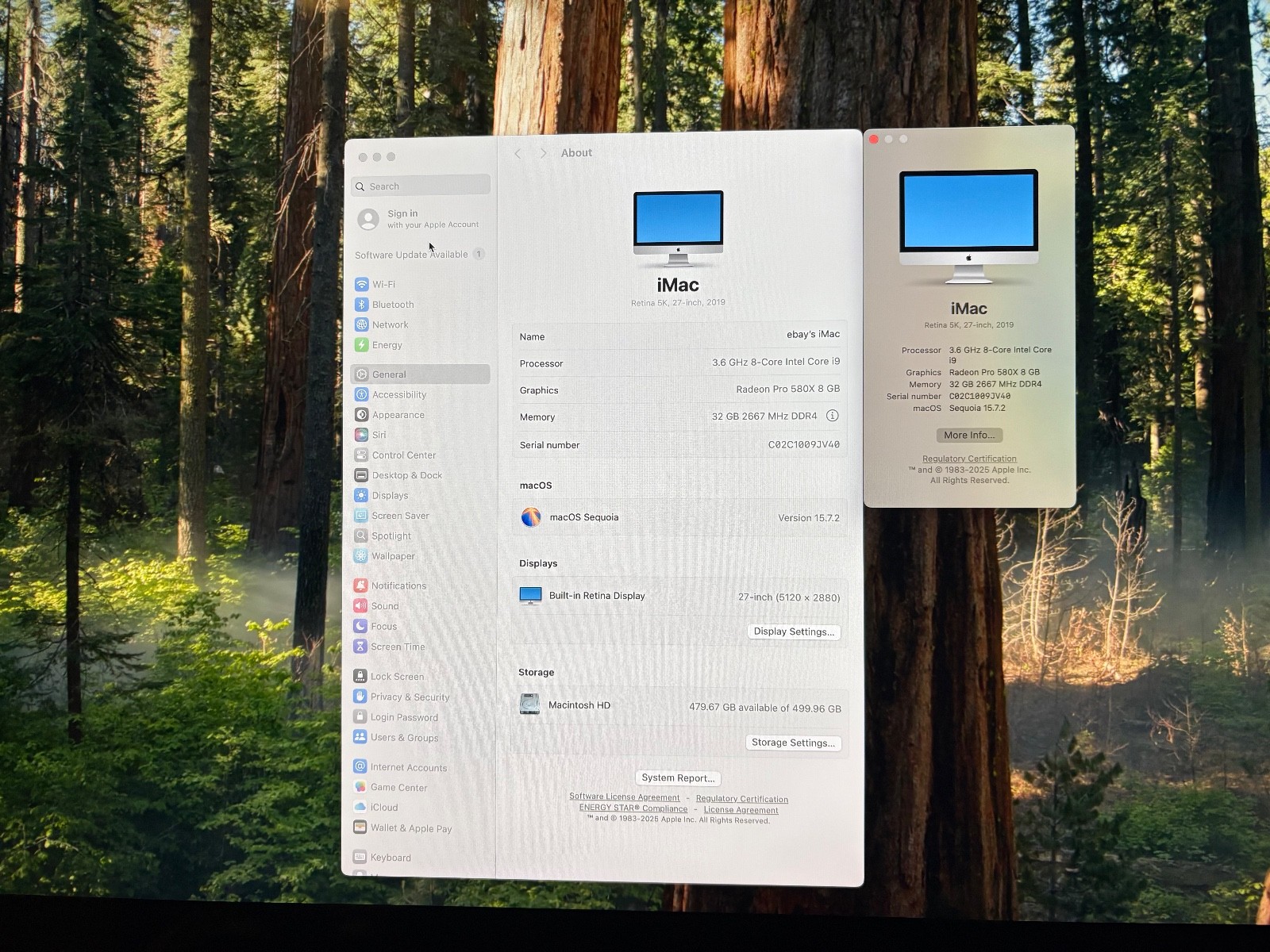The image size is (1270, 952).
Task: Open the Bluetooth icon in sidebar
Action: click(x=361, y=305)
